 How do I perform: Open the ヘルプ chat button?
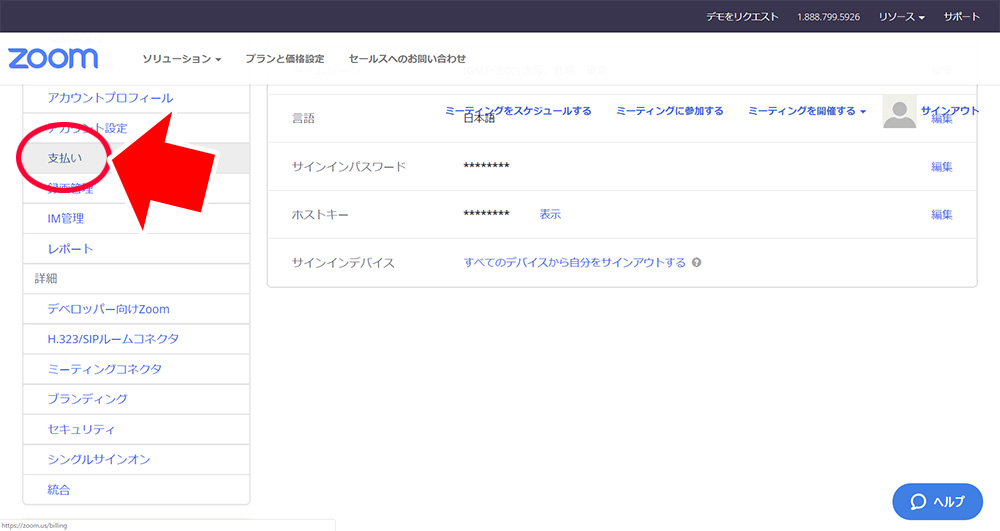pyautogui.click(x=937, y=501)
